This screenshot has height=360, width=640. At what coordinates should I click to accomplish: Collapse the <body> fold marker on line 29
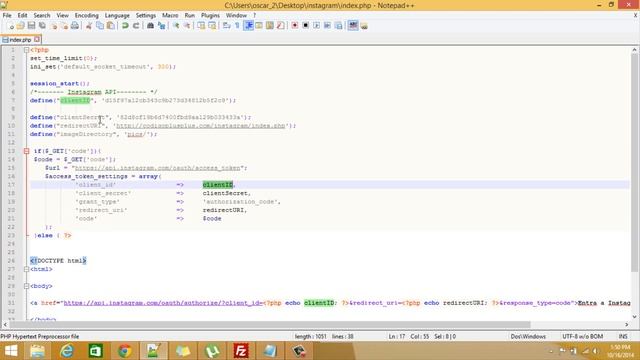pyautogui.click(x=26, y=286)
